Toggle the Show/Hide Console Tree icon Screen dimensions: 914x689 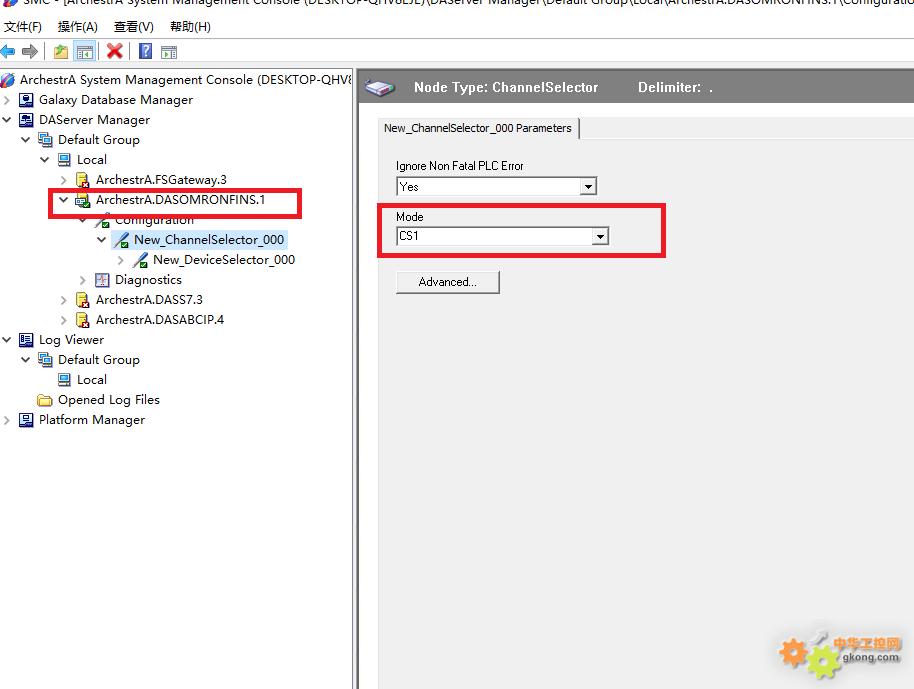(x=85, y=52)
